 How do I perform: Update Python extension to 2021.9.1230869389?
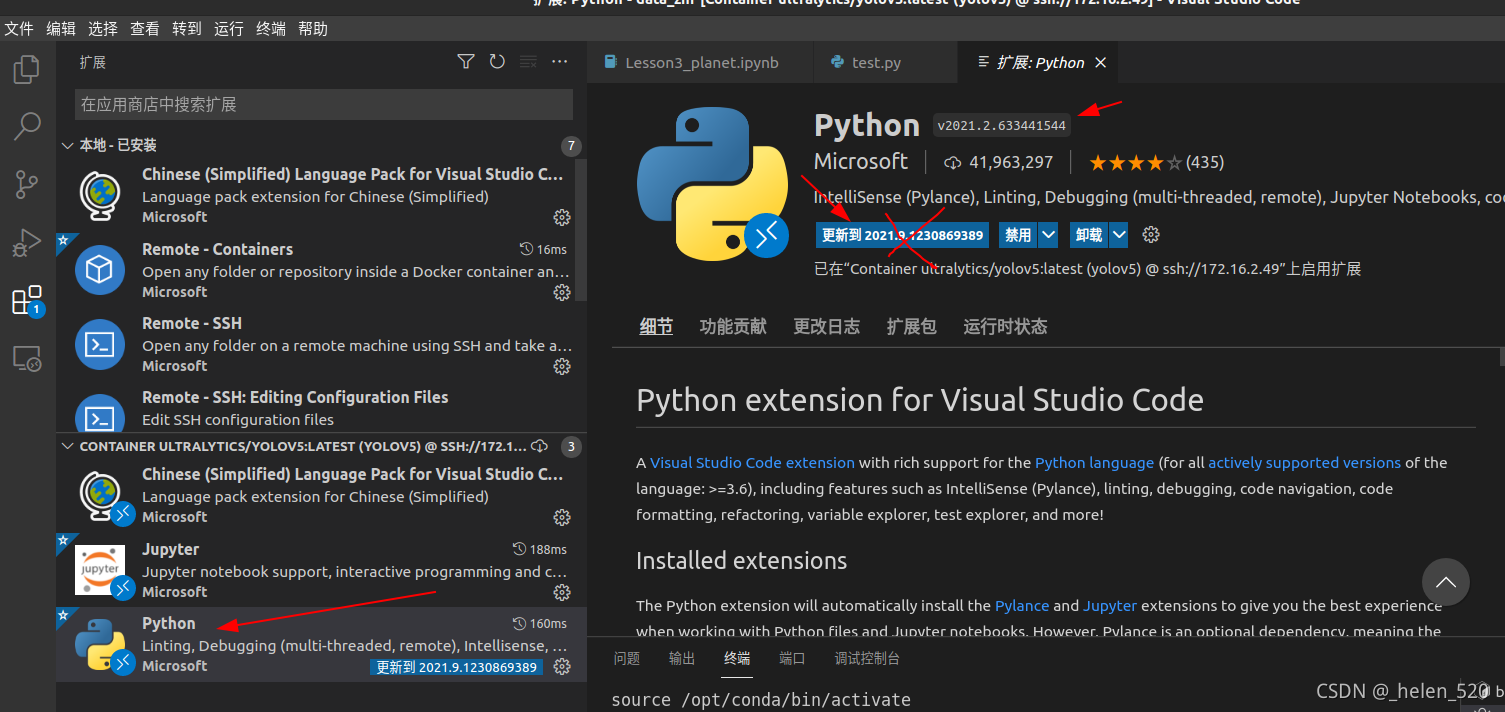click(x=902, y=235)
